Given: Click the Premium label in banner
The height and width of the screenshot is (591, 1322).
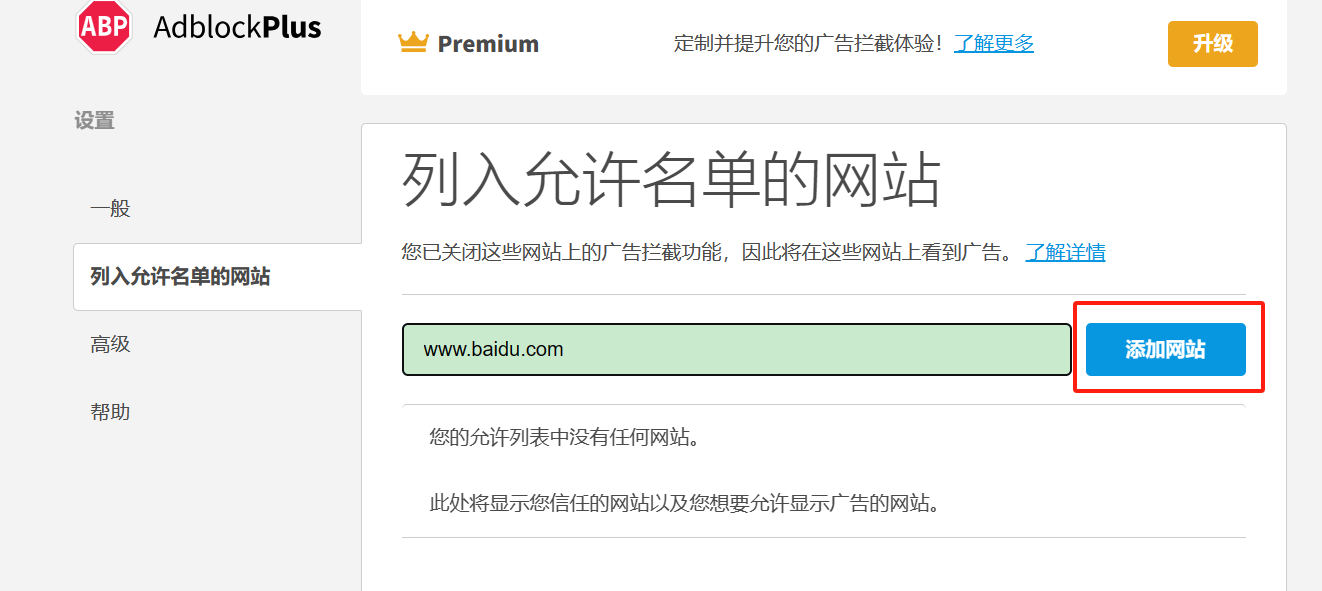Looking at the screenshot, I should (488, 44).
